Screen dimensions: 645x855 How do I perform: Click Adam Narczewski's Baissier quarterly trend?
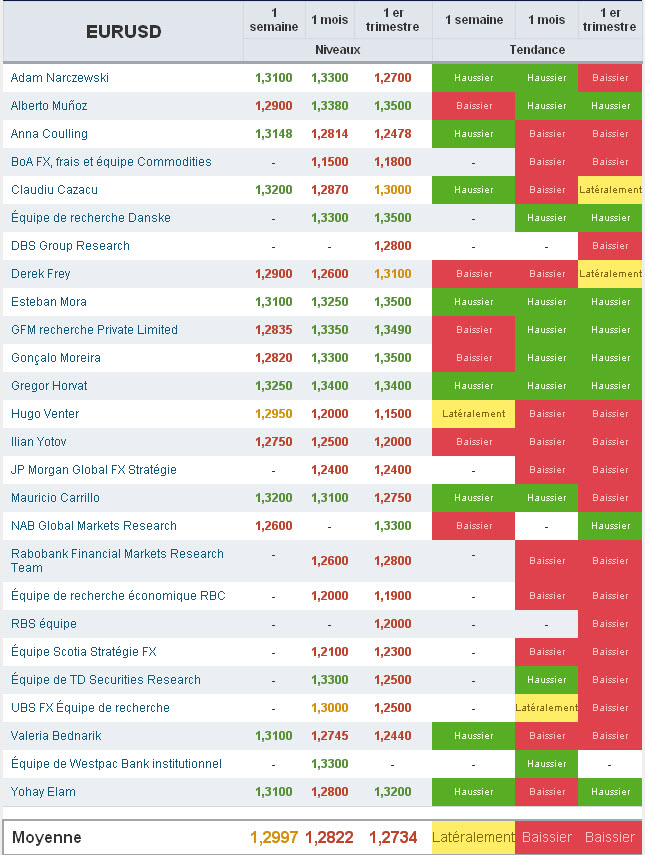coord(610,78)
